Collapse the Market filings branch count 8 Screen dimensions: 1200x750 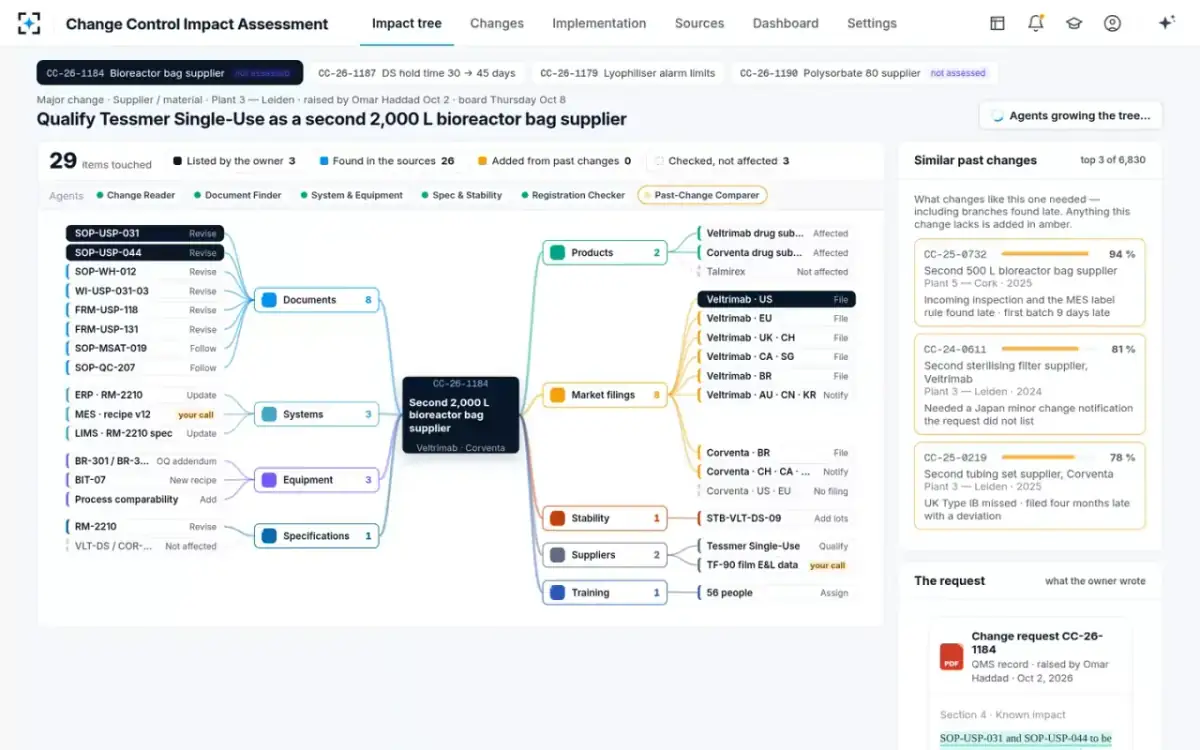[657, 395]
